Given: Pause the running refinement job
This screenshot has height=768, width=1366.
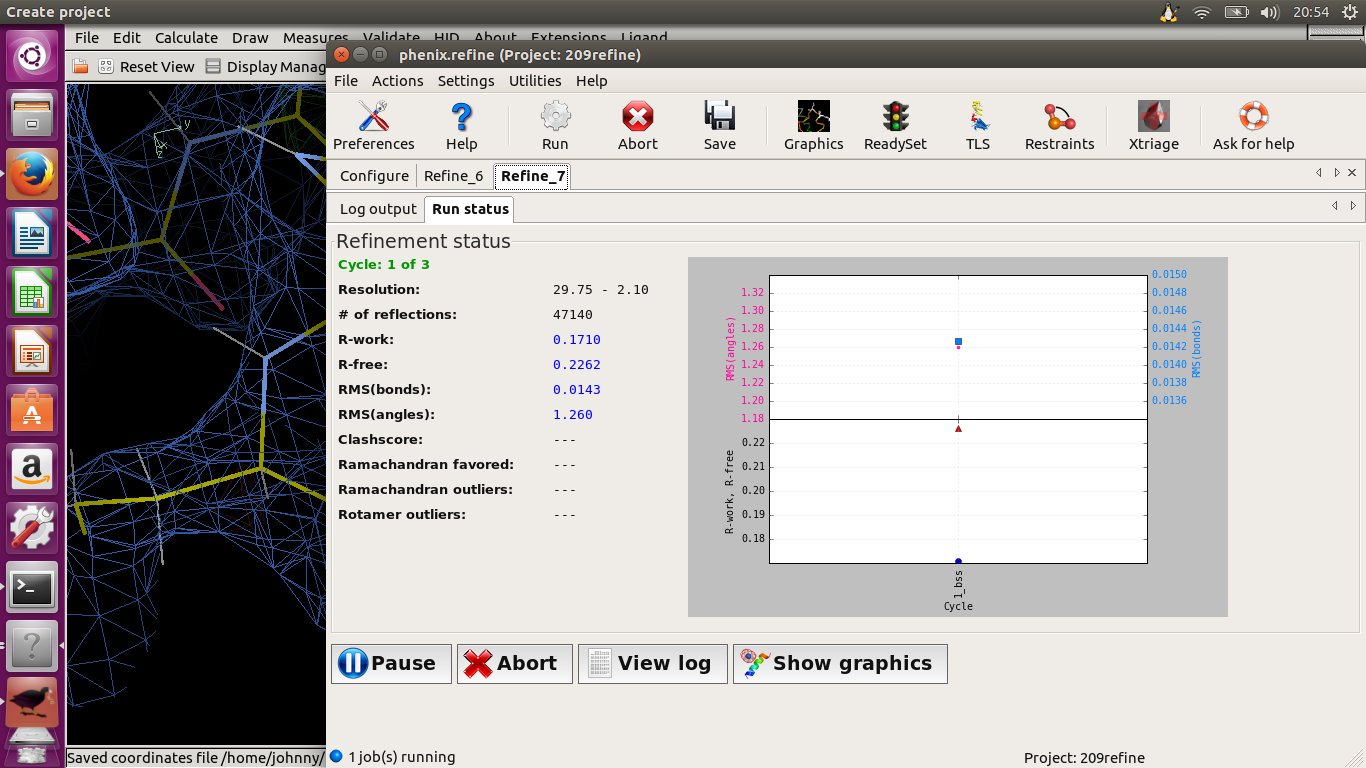Looking at the screenshot, I should click(390, 663).
